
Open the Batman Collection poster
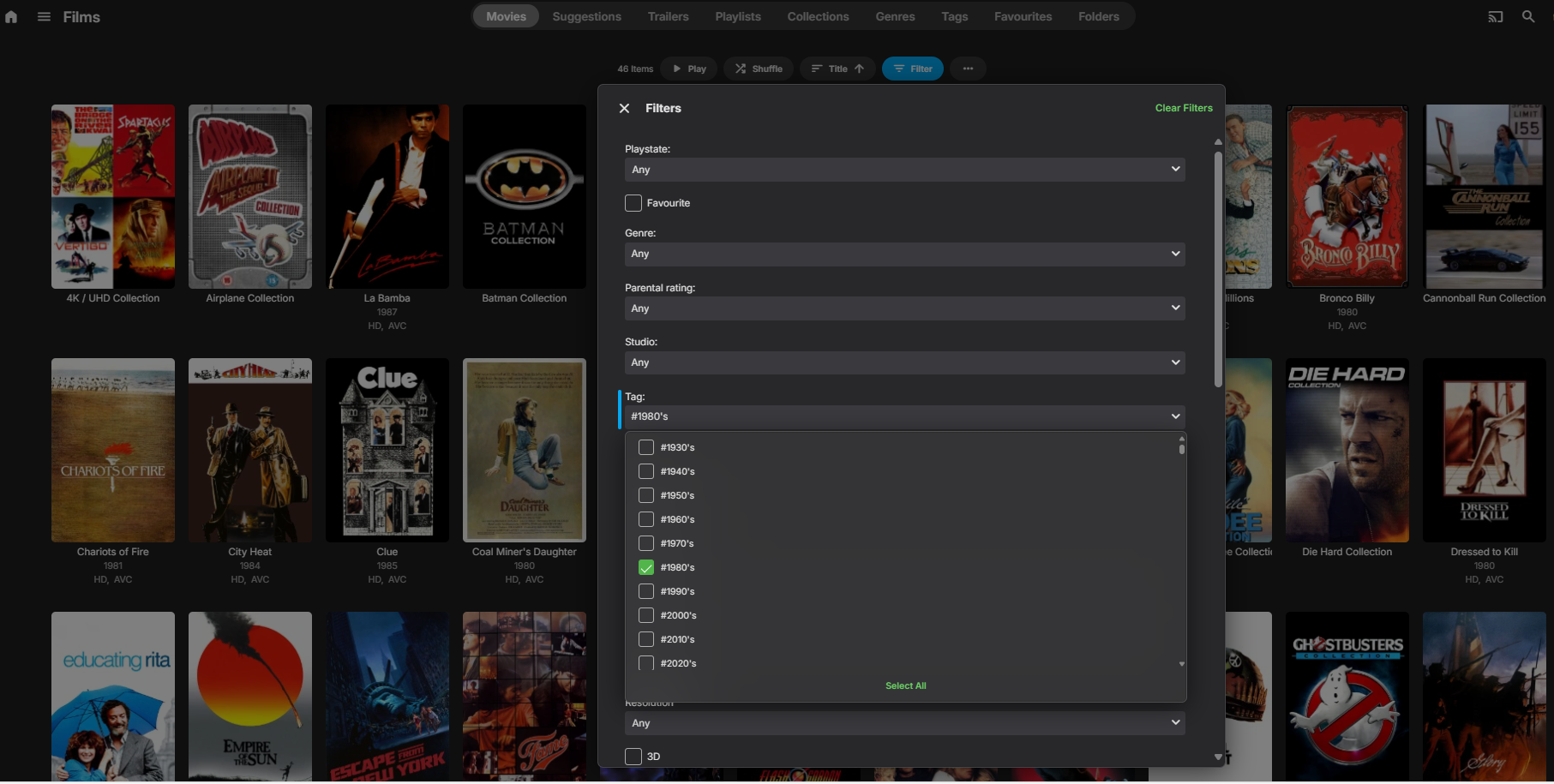pyautogui.click(x=525, y=197)
